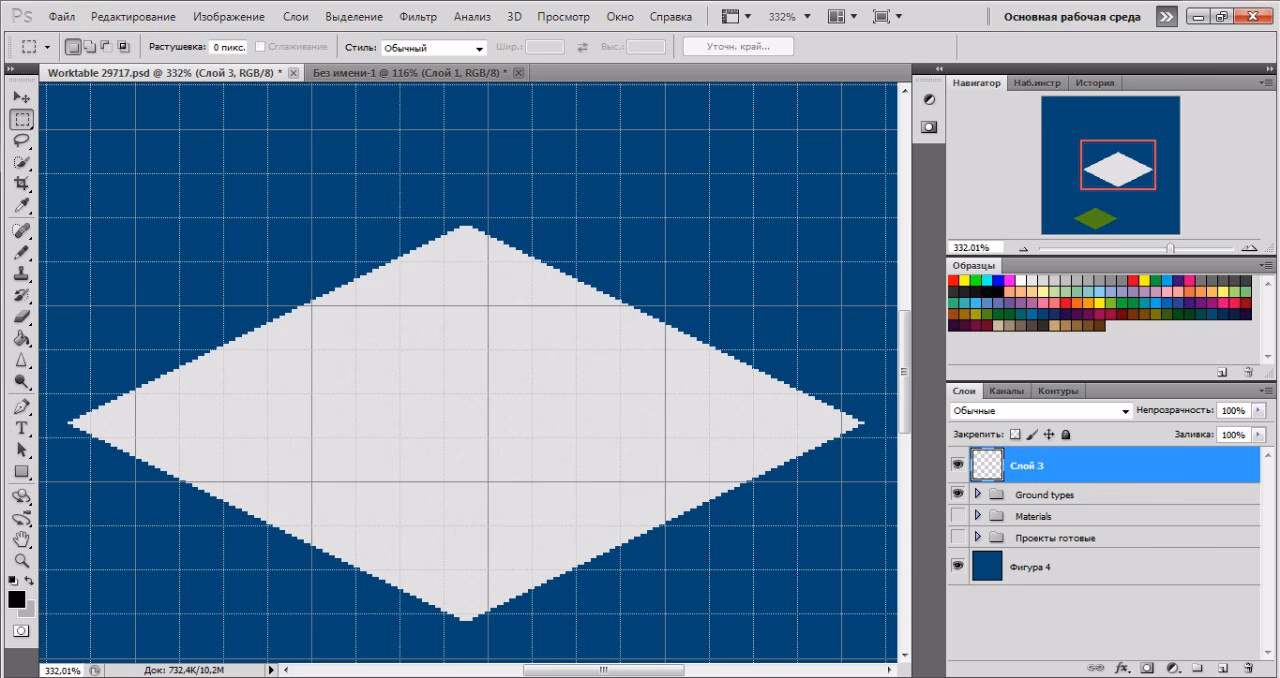Select the Path Selection tool
The width and height of the screenshot is (1280, 678).
pos(21,450)
